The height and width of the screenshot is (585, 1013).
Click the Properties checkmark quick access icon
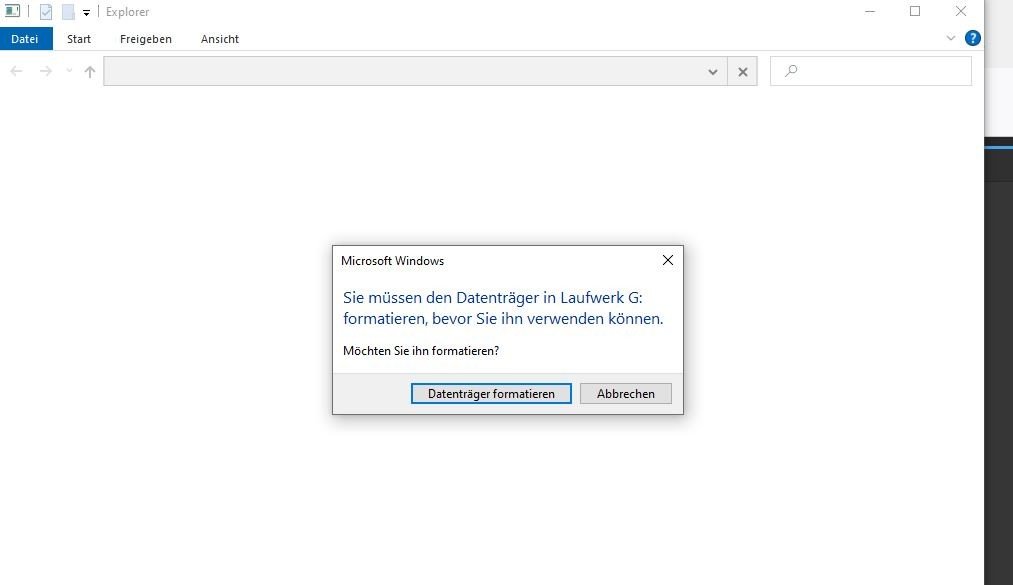[x=46, y=12]
